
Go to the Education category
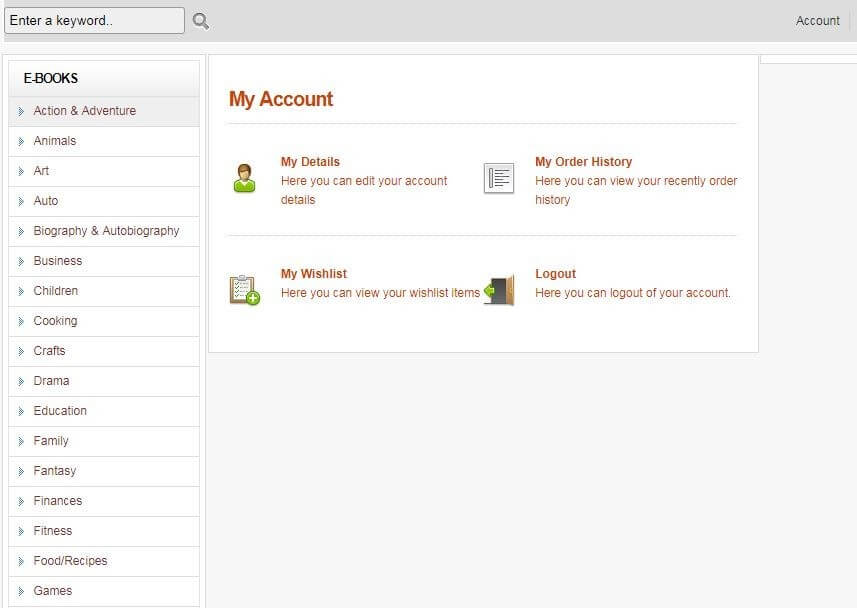60,411
